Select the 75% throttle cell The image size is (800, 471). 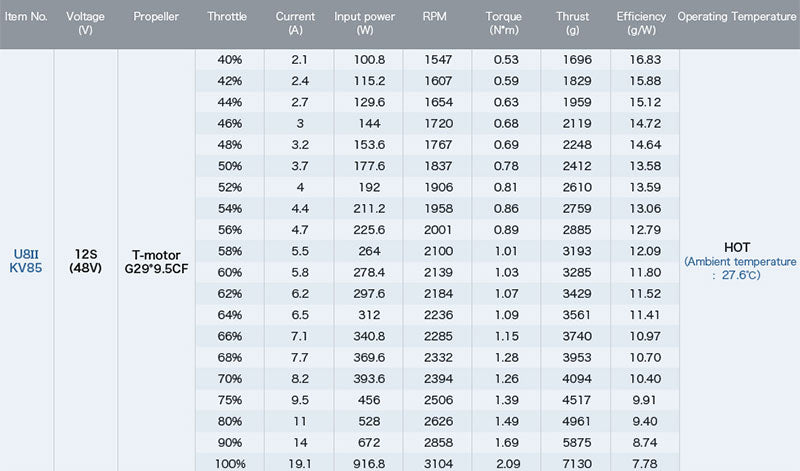tap(229, 400)
